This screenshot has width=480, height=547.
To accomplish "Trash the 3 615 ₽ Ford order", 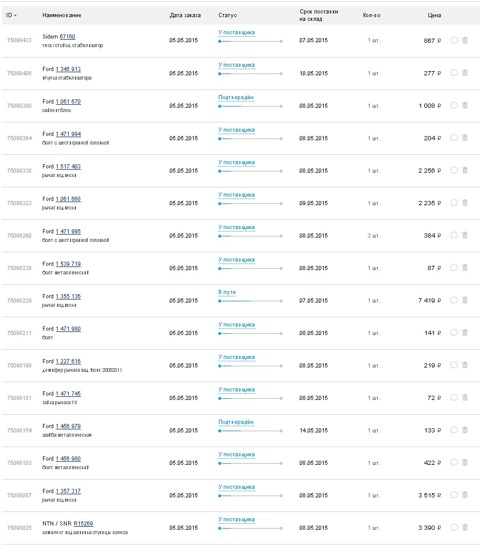I will [x=465, y=494].
